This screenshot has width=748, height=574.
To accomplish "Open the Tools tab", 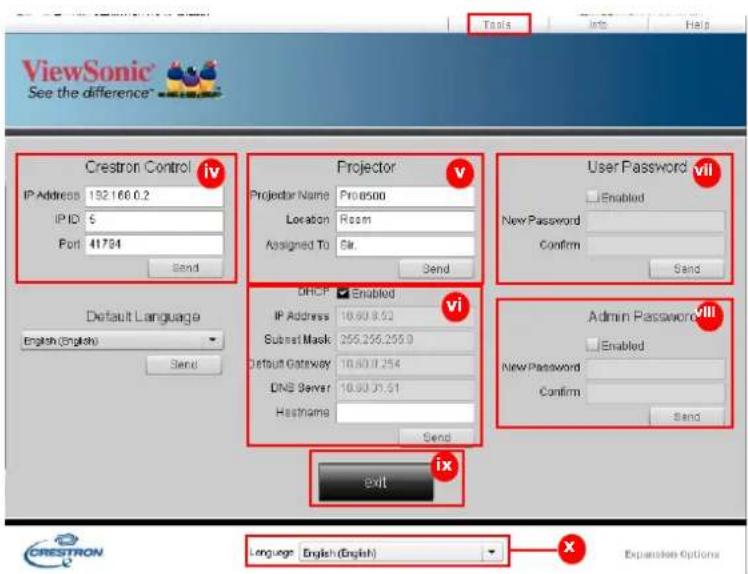I will click(498, 24).
